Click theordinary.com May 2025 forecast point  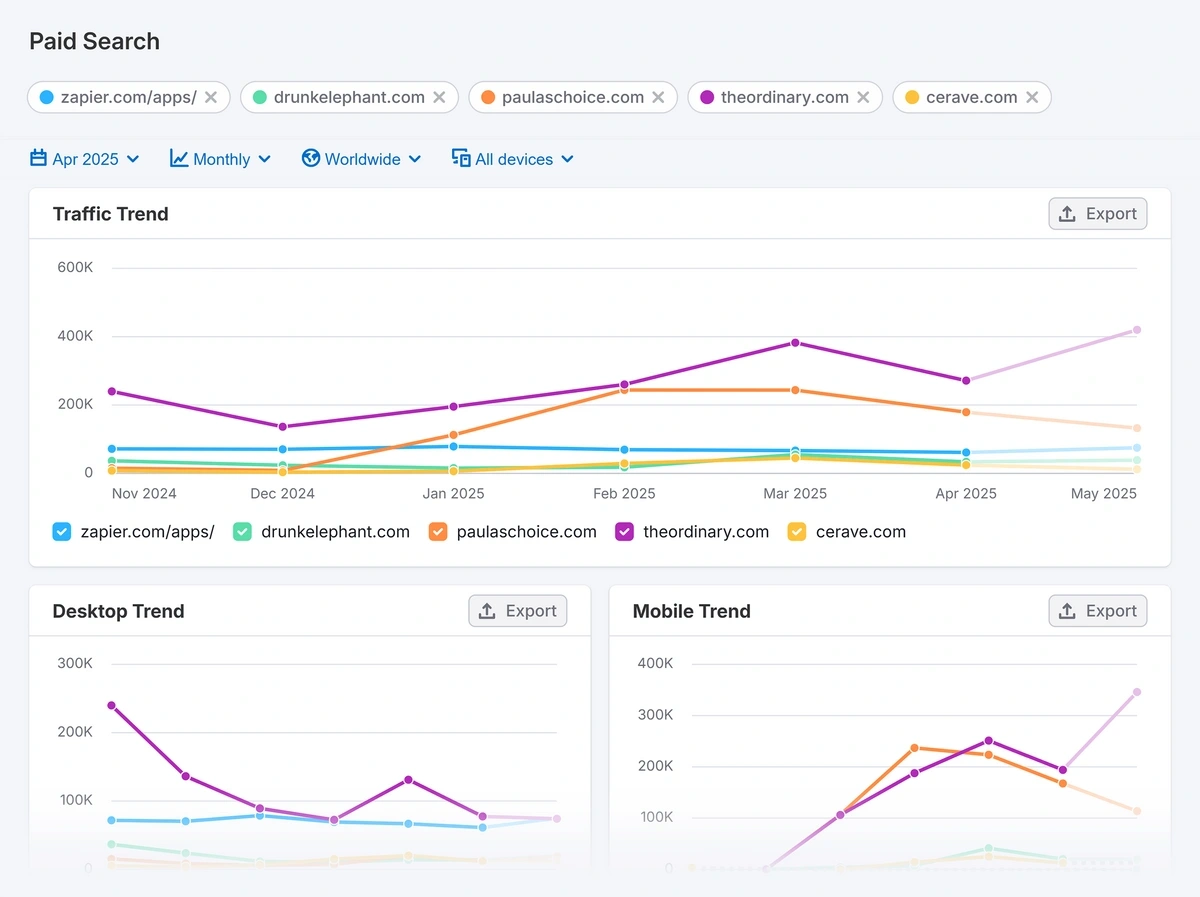pos(1137,330)
